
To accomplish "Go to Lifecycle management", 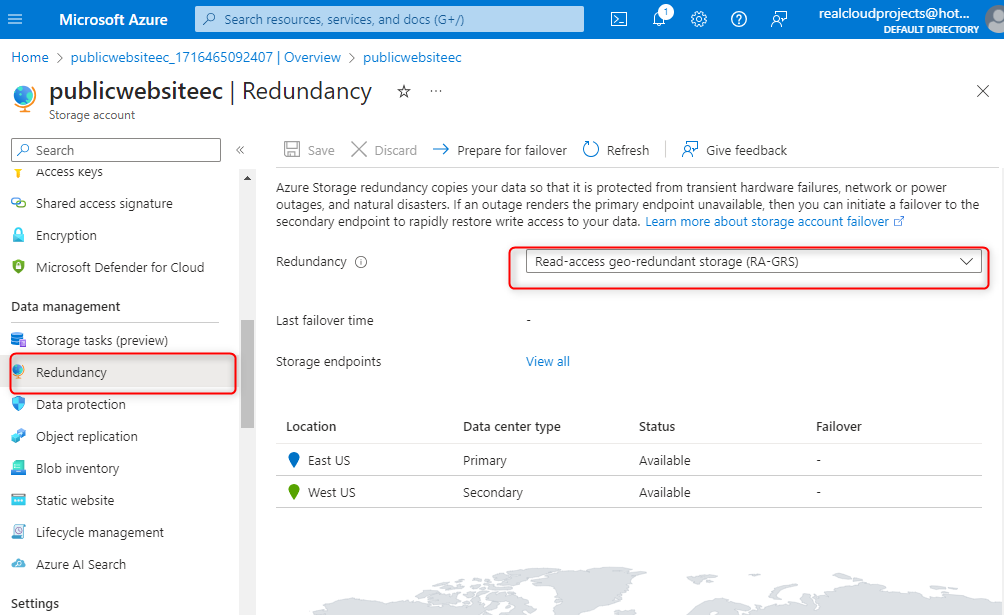I will [x=99, y=532].
